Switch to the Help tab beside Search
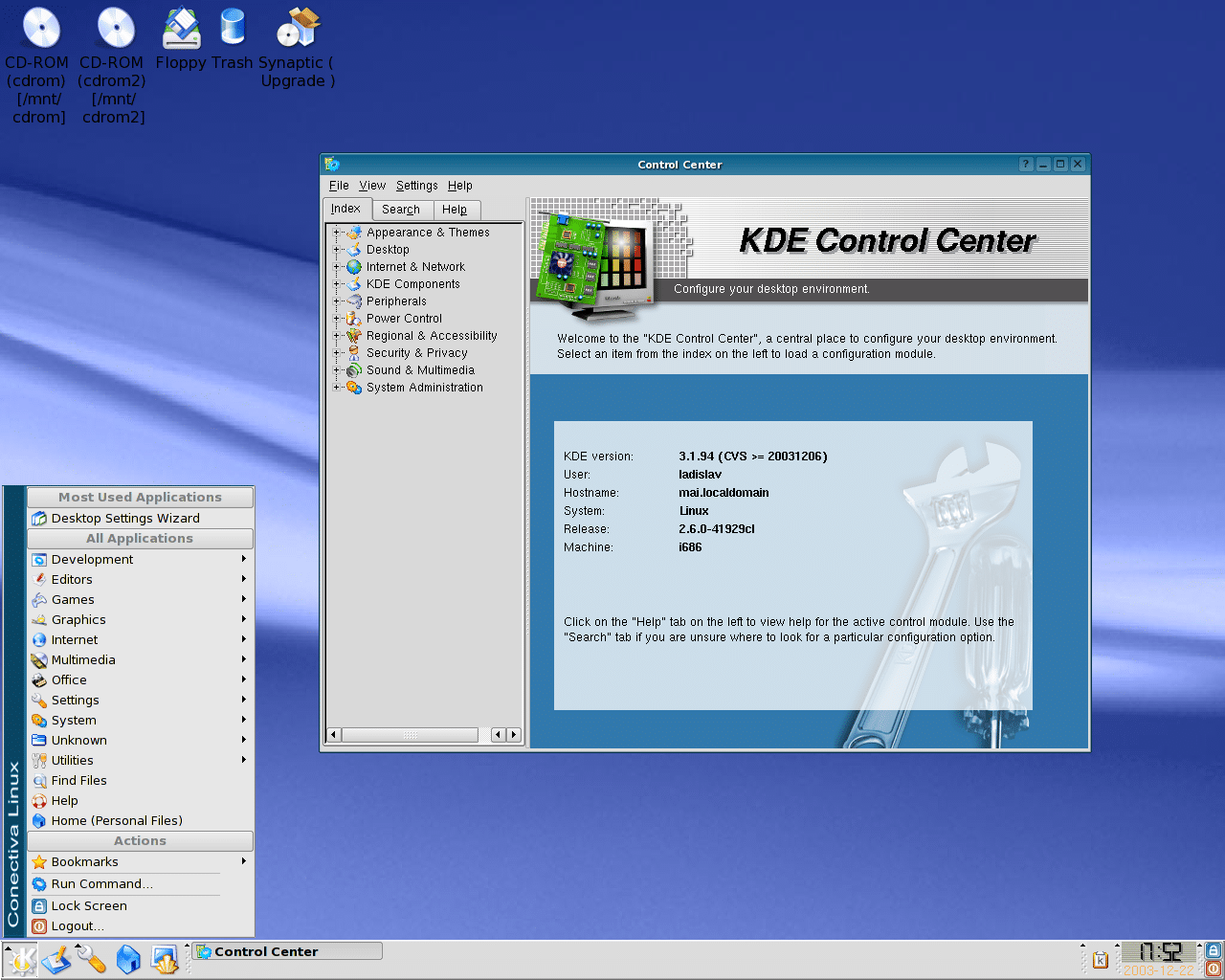Viewport: 1225px width, 980px height. (x=456, y=210)
